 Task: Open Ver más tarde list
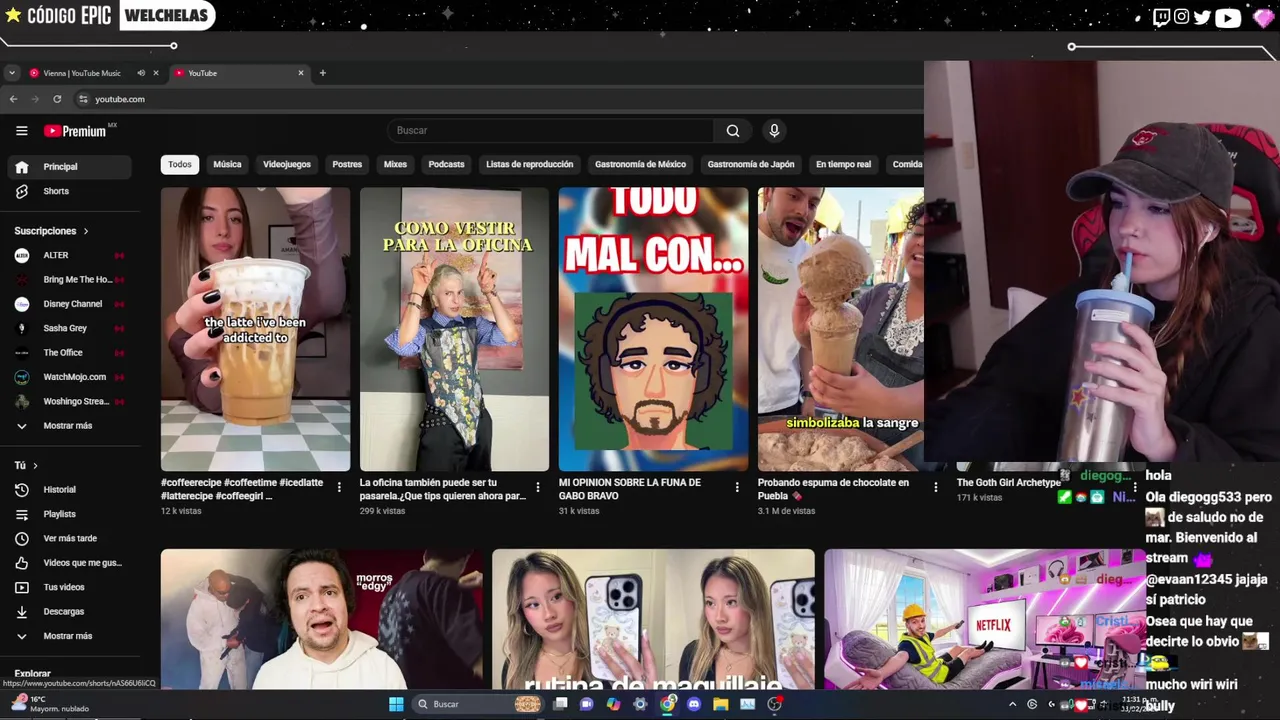click(69, 538)
